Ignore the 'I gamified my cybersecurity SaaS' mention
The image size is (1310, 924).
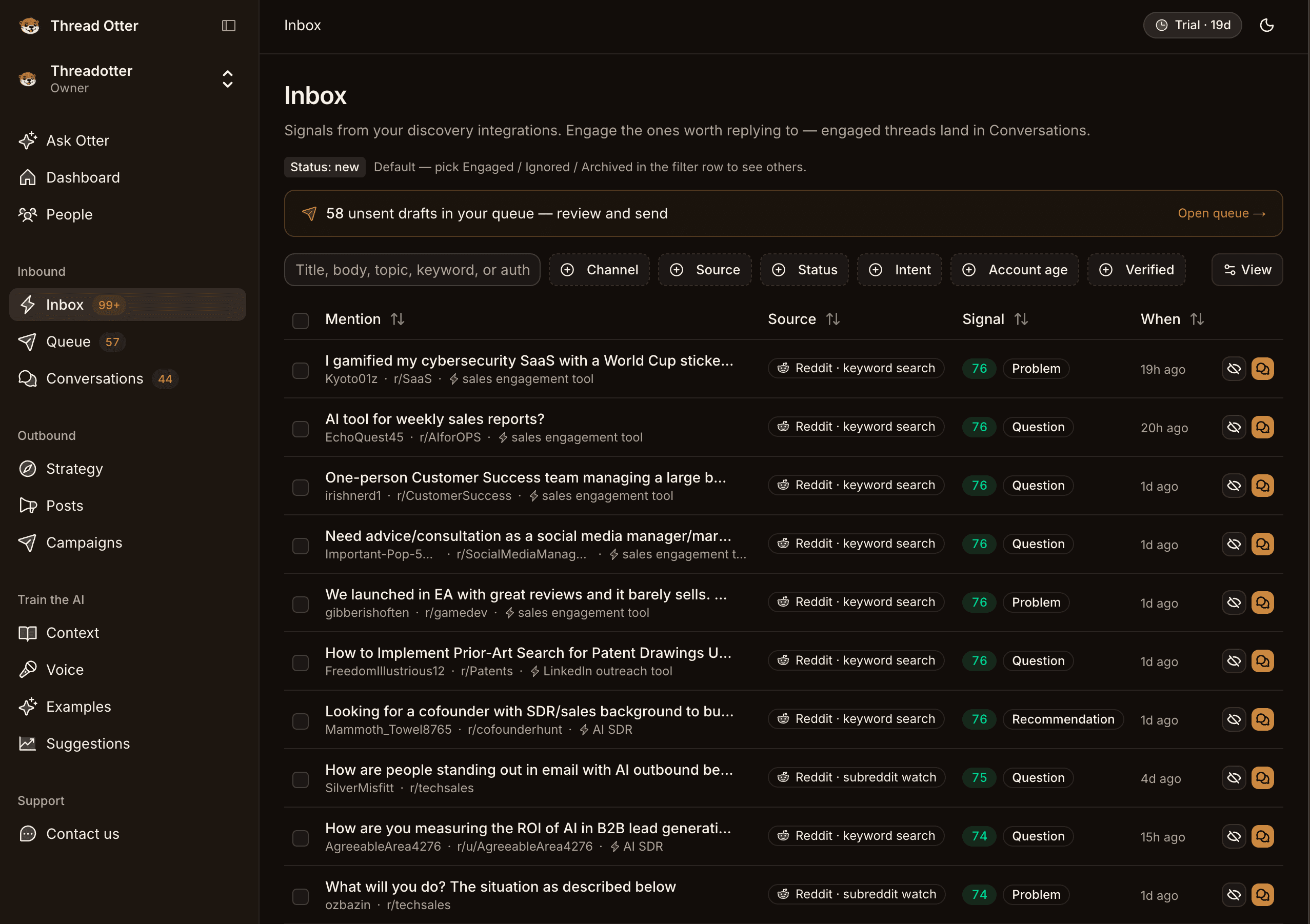(x=1234, y=369)
